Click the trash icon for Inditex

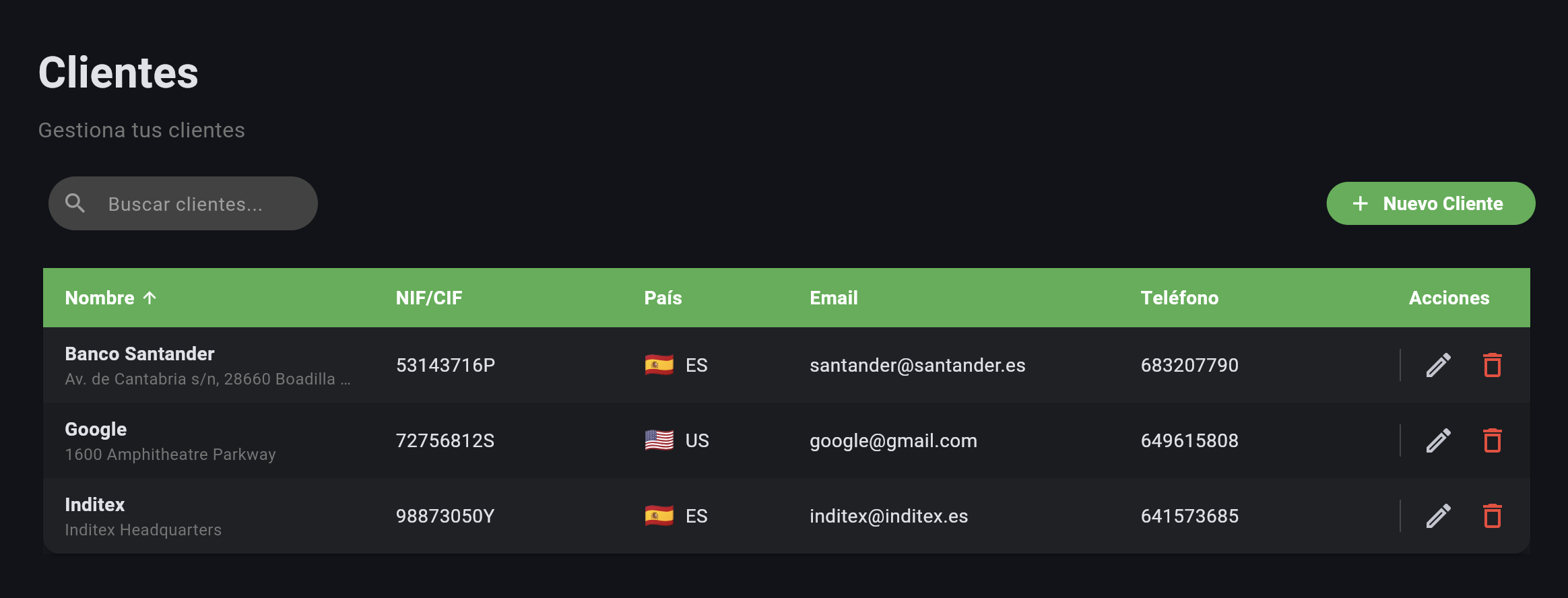tap(1492, 516)
